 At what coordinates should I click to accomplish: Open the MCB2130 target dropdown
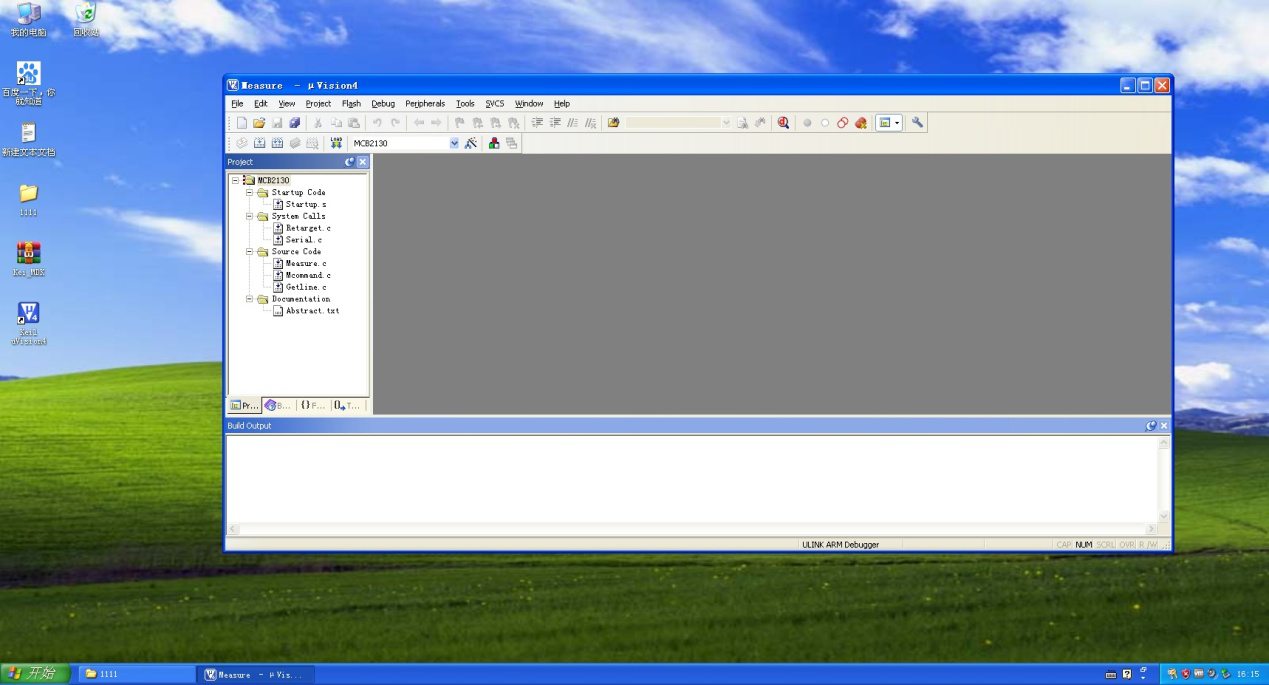pos(454,143)
